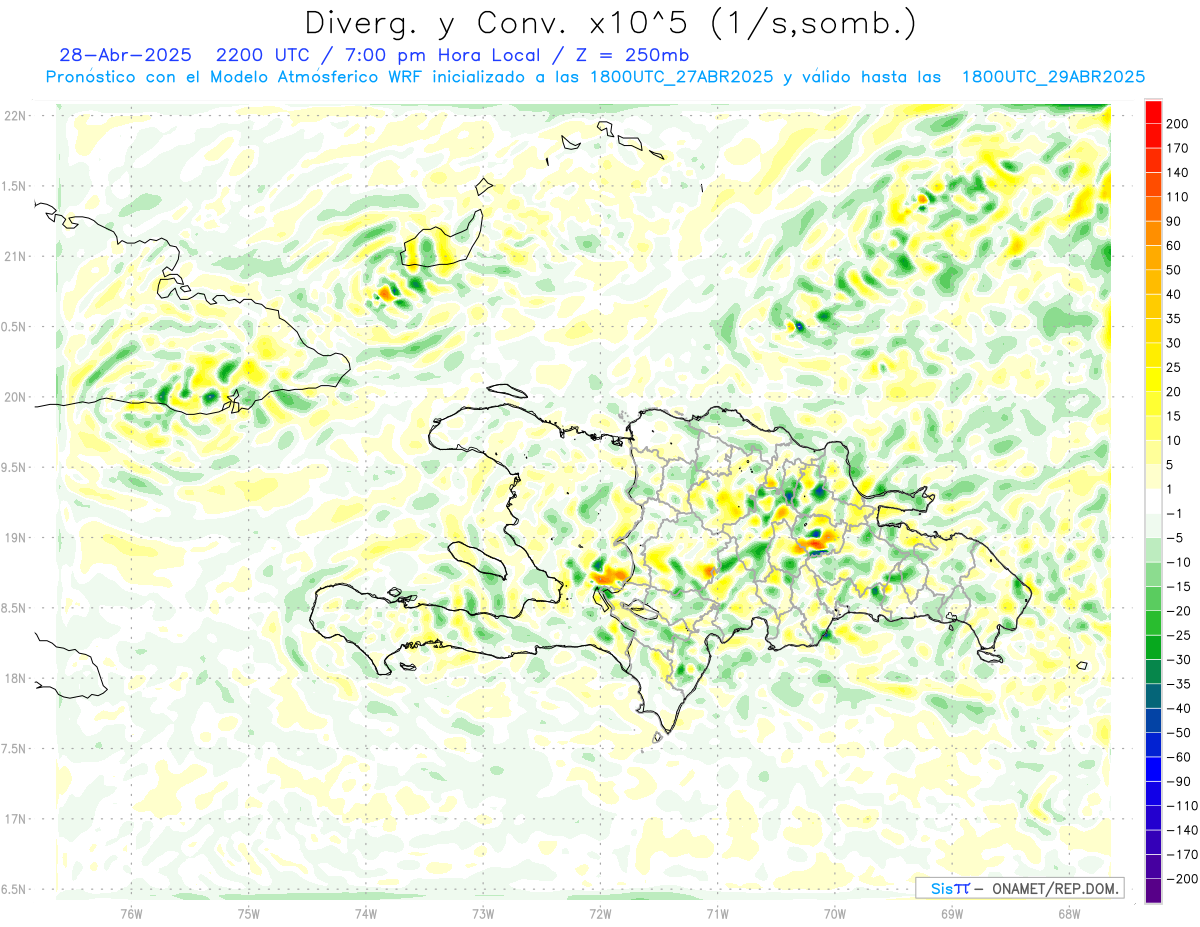Click the '90' color scale label
This screenshot has width=1200, height=927.
tap(1174, 221)
